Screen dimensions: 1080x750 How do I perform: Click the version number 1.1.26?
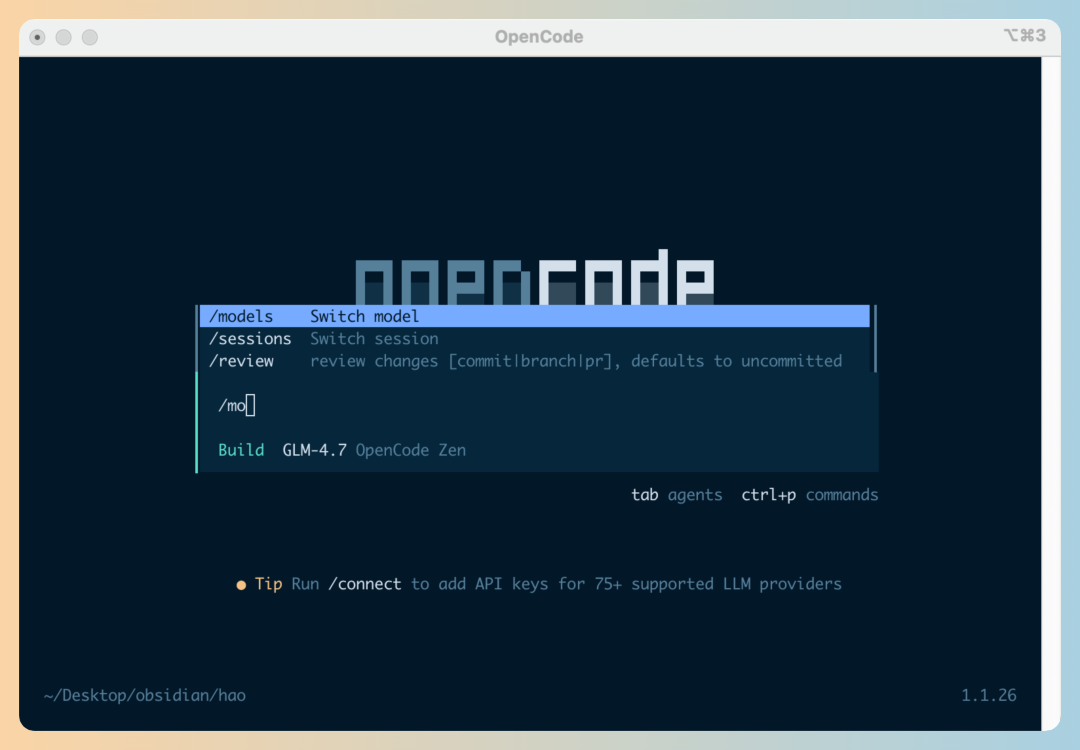click(989, 695)
